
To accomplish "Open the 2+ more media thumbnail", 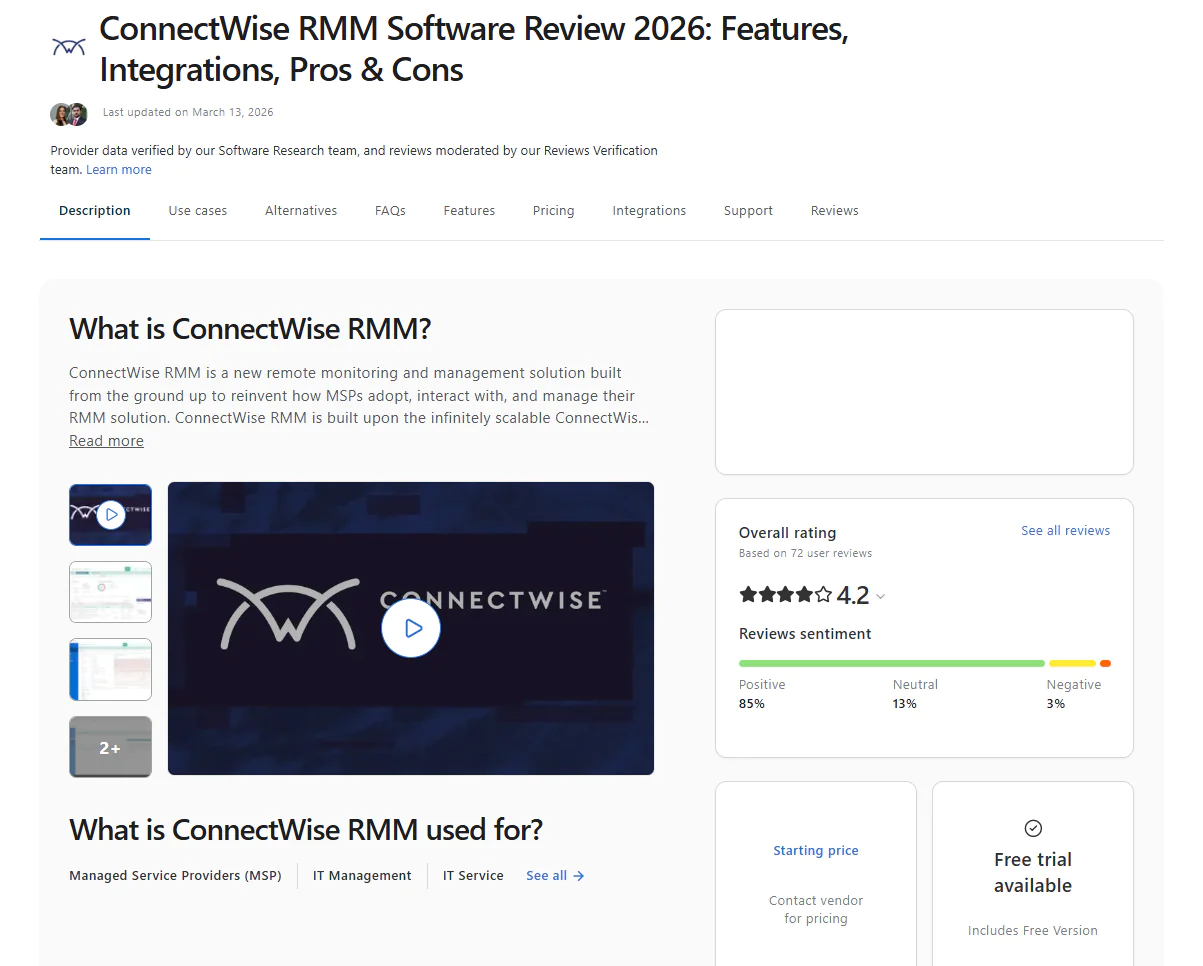I will (110, 747).
